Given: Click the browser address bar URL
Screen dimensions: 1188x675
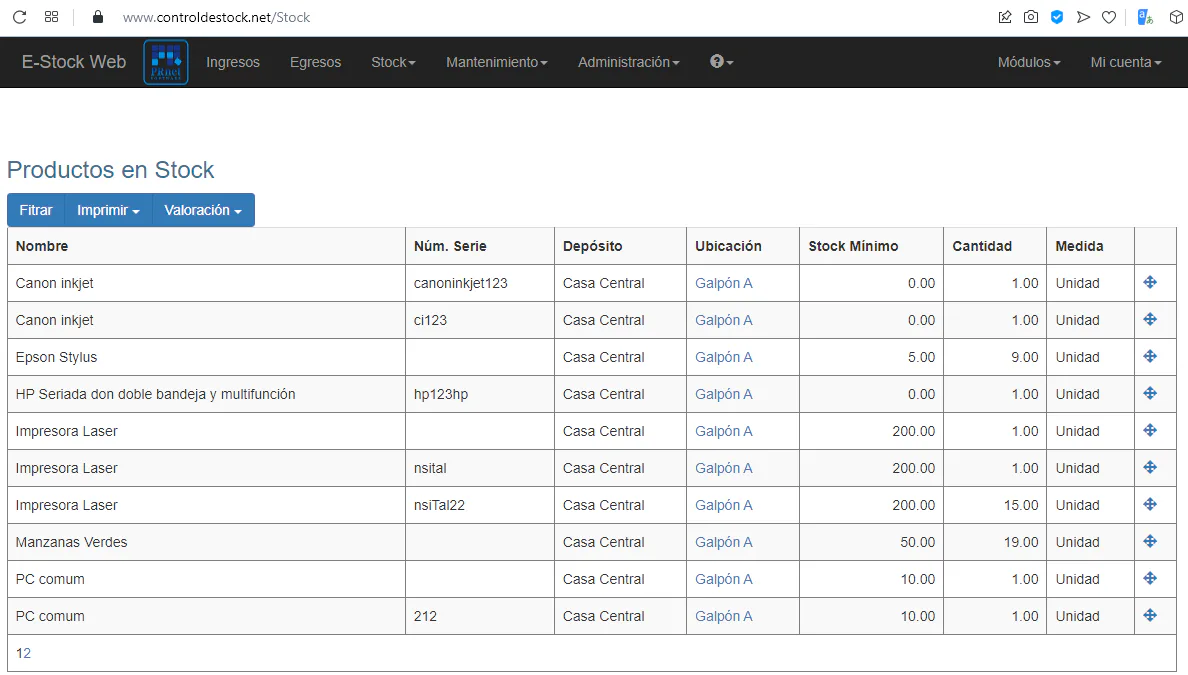Looking at the screenshot, I should click(216, 17).
